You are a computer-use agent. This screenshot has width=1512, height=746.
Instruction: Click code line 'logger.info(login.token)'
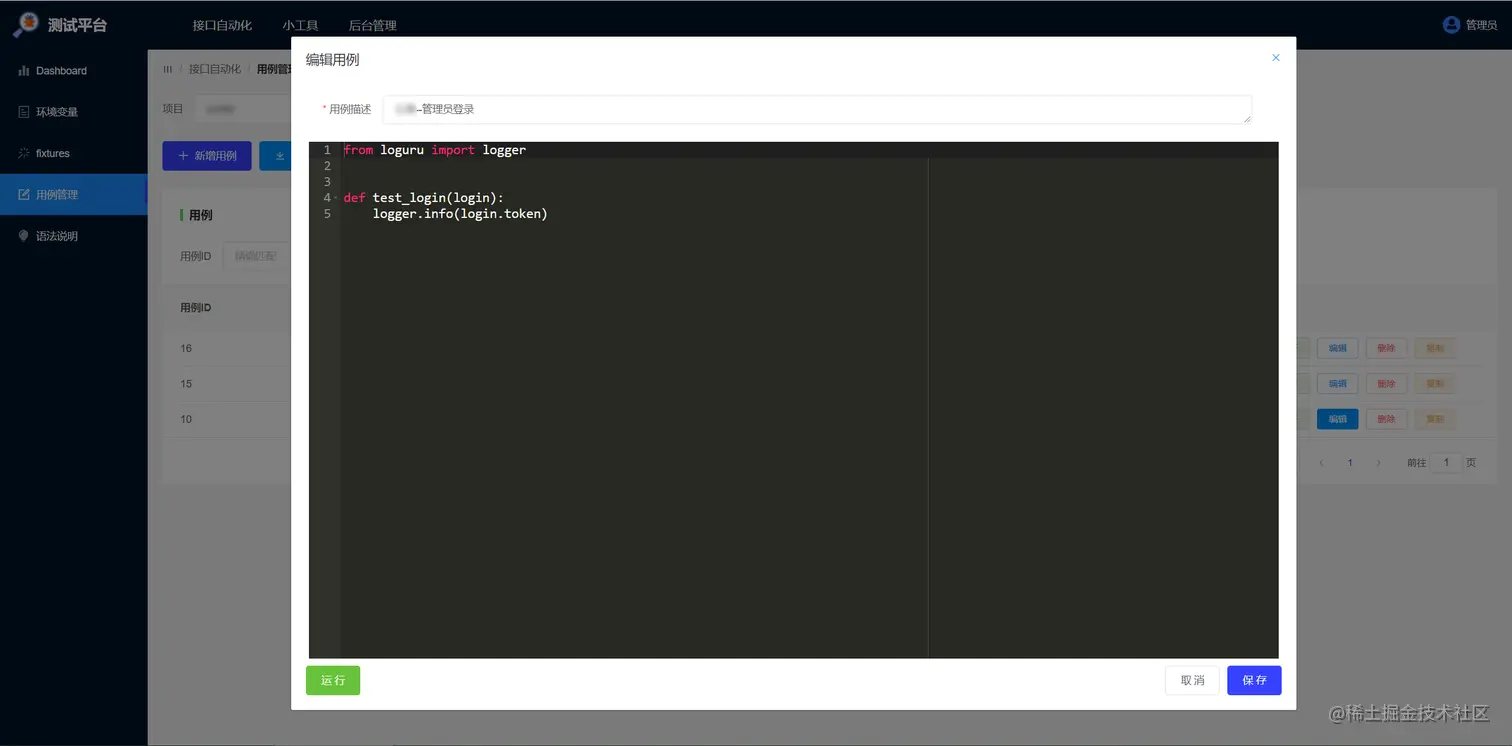[460, 214]
